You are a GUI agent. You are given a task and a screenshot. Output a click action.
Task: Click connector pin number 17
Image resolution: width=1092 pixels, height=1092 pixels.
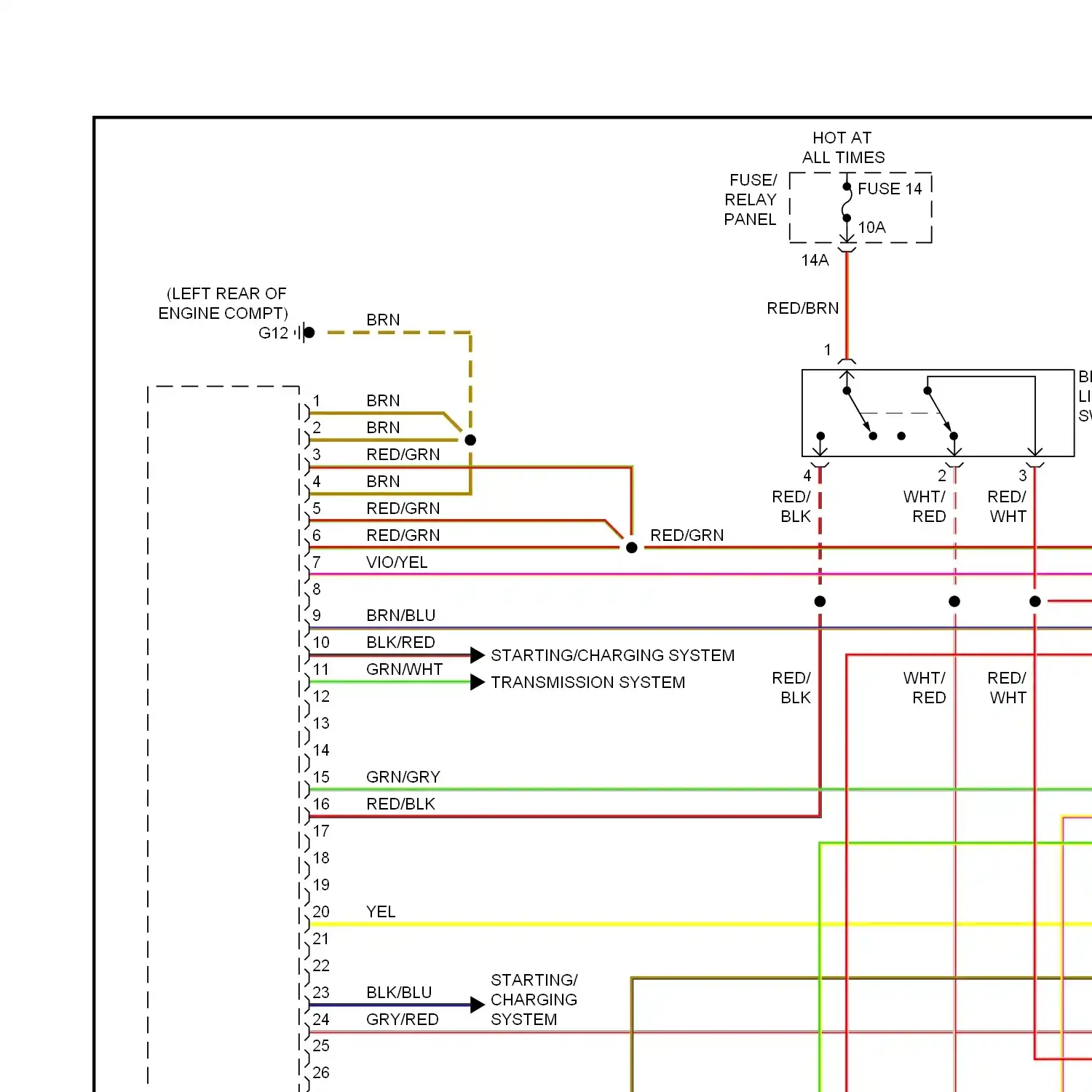click(x=321, y=831)
